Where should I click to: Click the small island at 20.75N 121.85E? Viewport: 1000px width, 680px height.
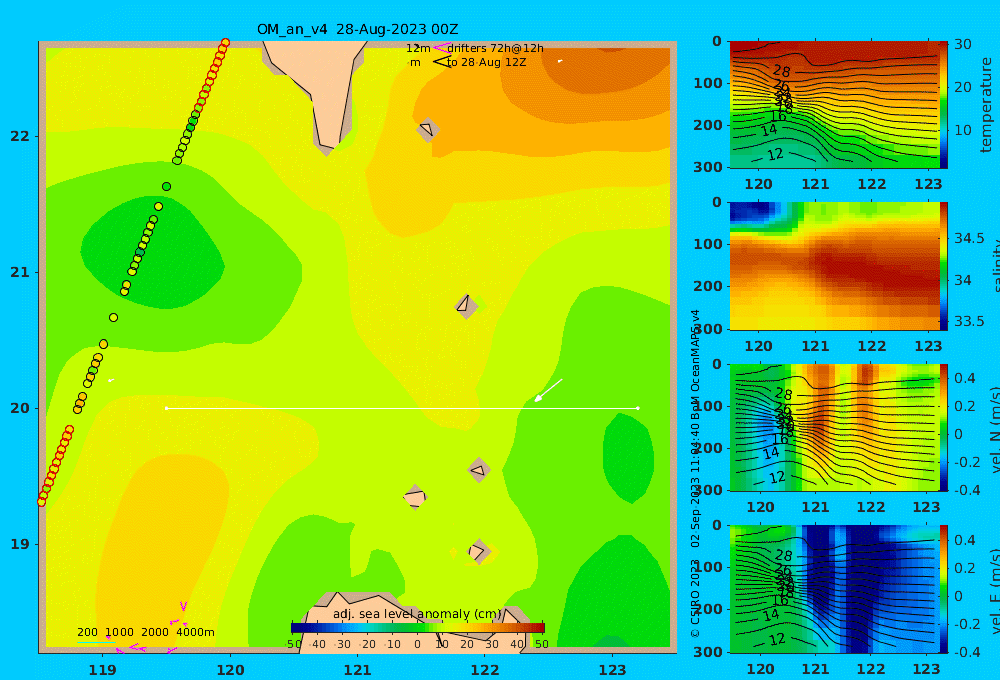(466, 306)
